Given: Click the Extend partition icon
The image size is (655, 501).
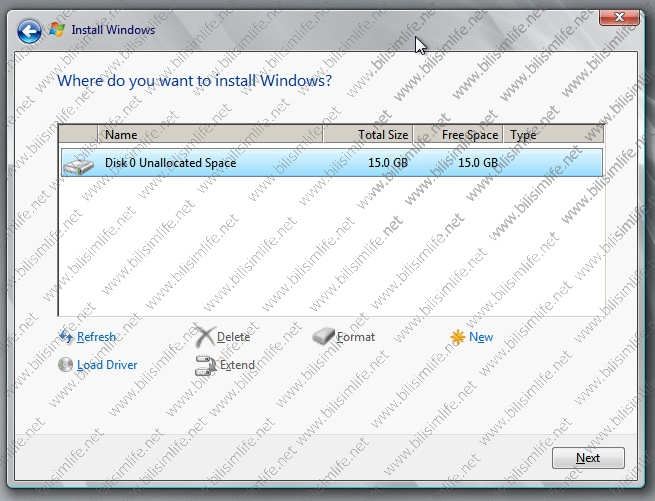Looking at the screenshot, I should (x=205, y=366).
